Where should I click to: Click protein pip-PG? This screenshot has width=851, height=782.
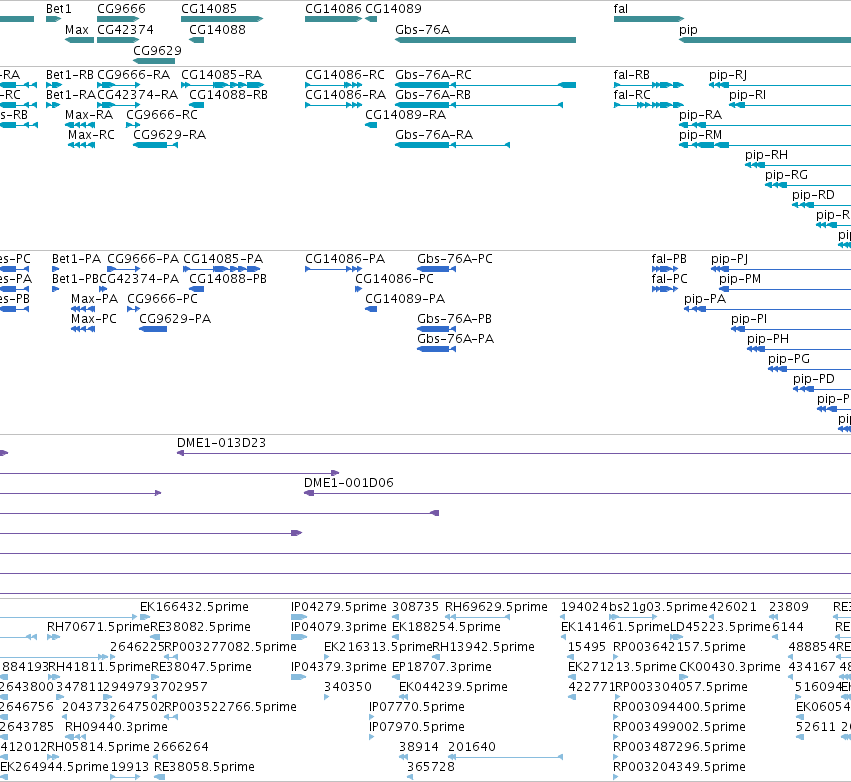coord(789,359)
